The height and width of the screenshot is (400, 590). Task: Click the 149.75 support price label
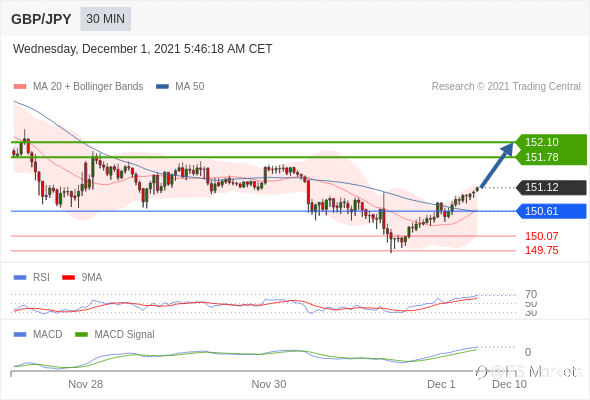tap(542, 250)
